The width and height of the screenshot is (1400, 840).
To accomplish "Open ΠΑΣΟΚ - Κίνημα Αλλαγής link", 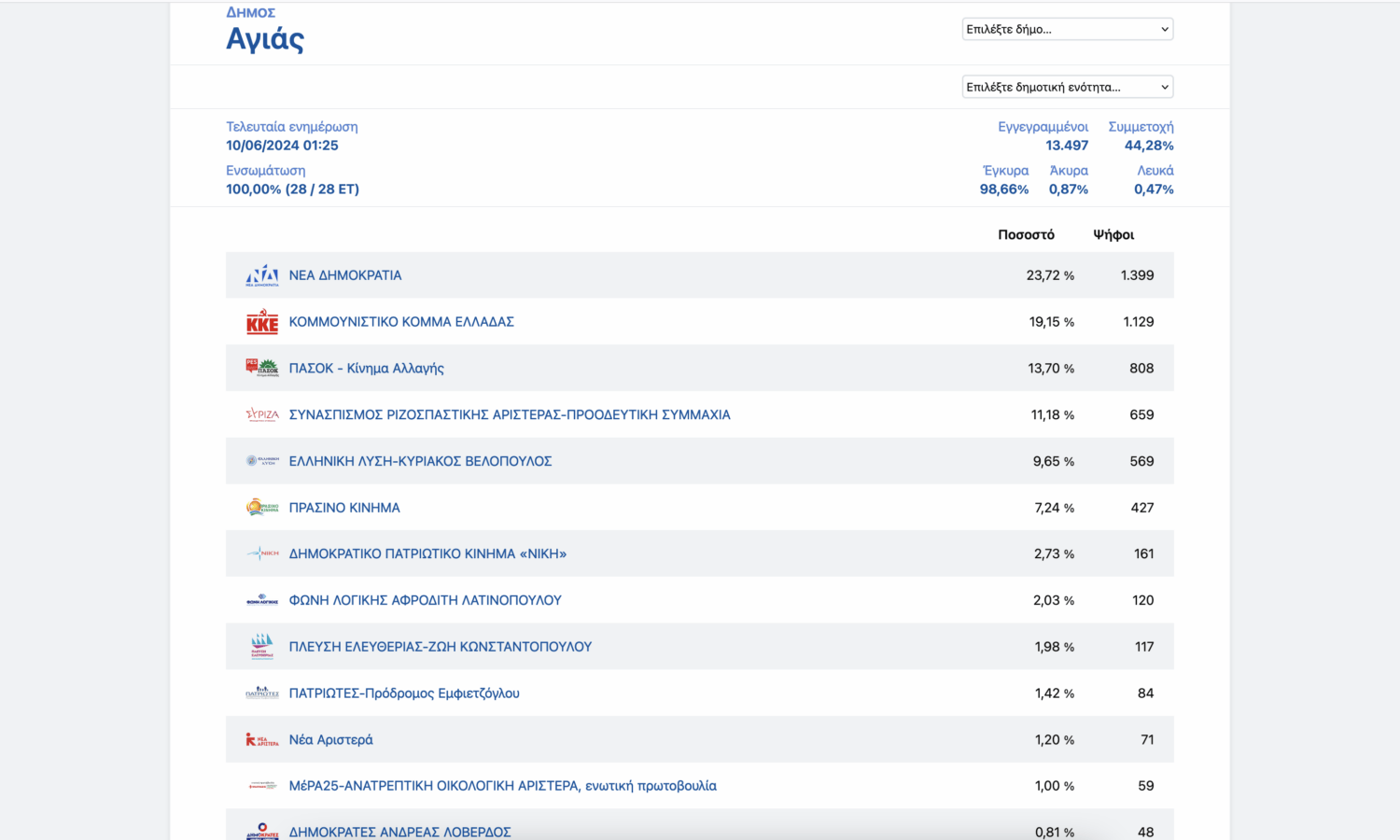I will point(367,369).
